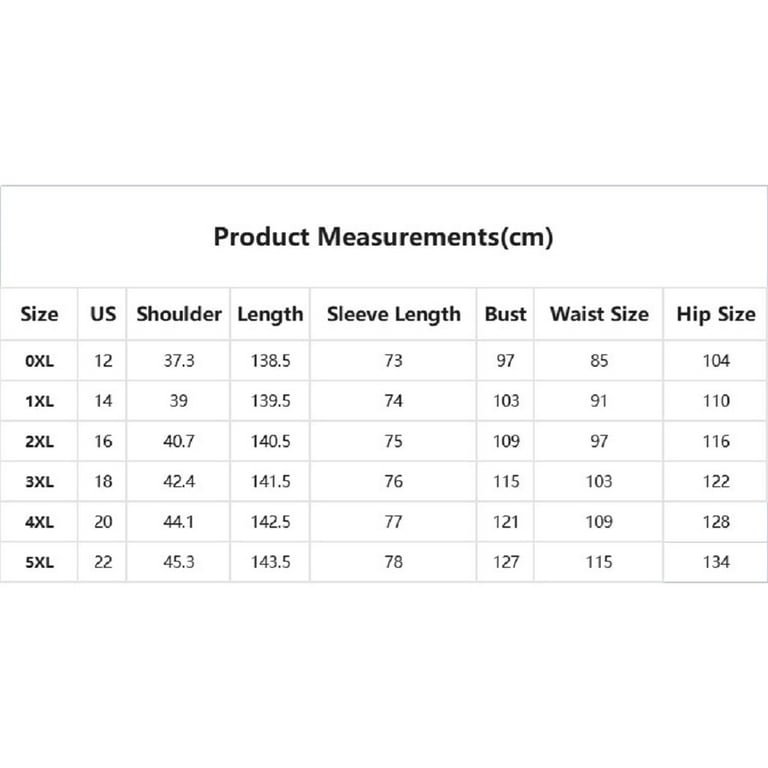Click the Shoulder column header
Viewport: 768px width, 768px height.
click(179, 314)
